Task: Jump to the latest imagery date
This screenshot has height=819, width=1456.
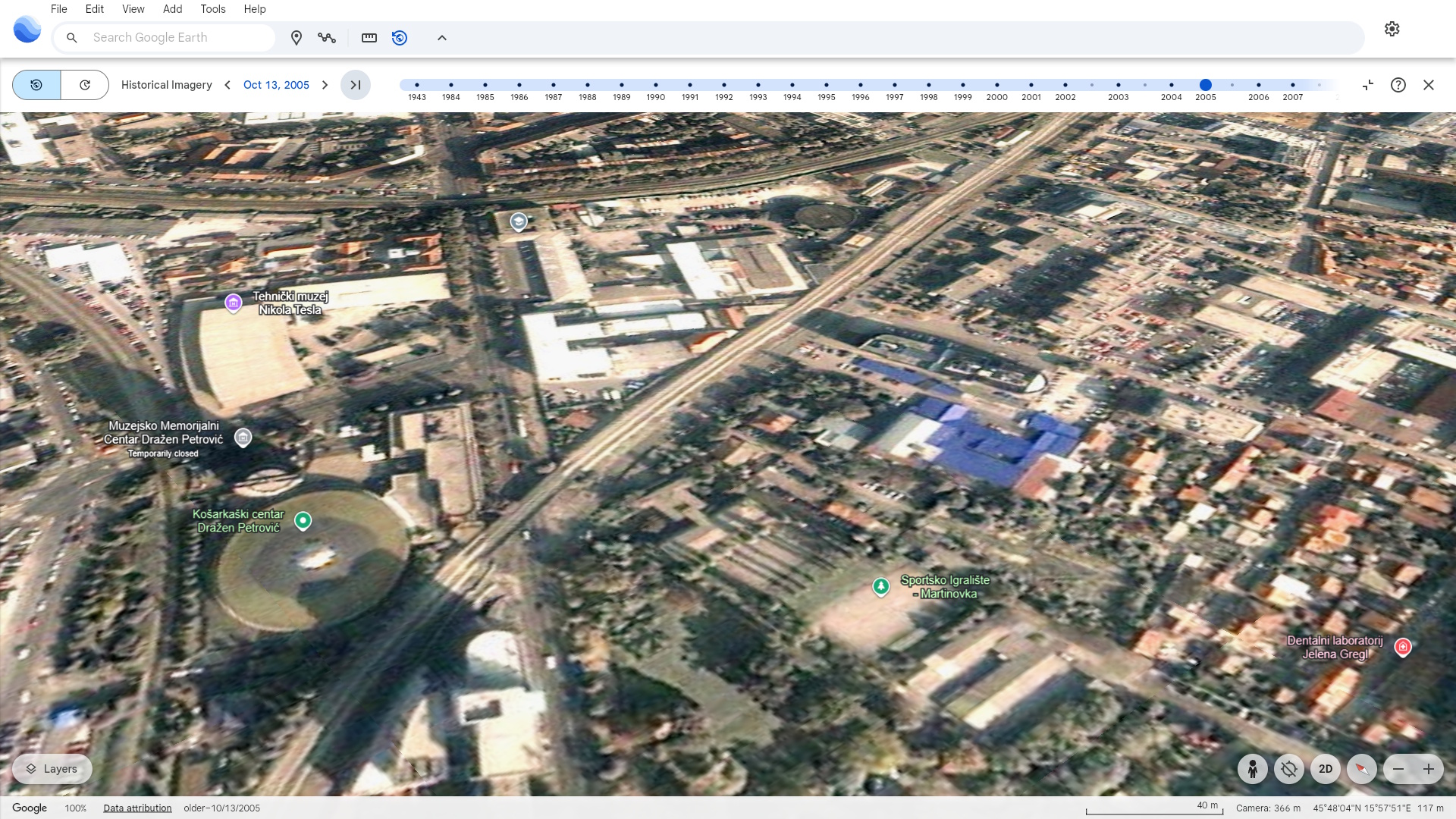Action: pyautogui.click(x=355, y=85)
